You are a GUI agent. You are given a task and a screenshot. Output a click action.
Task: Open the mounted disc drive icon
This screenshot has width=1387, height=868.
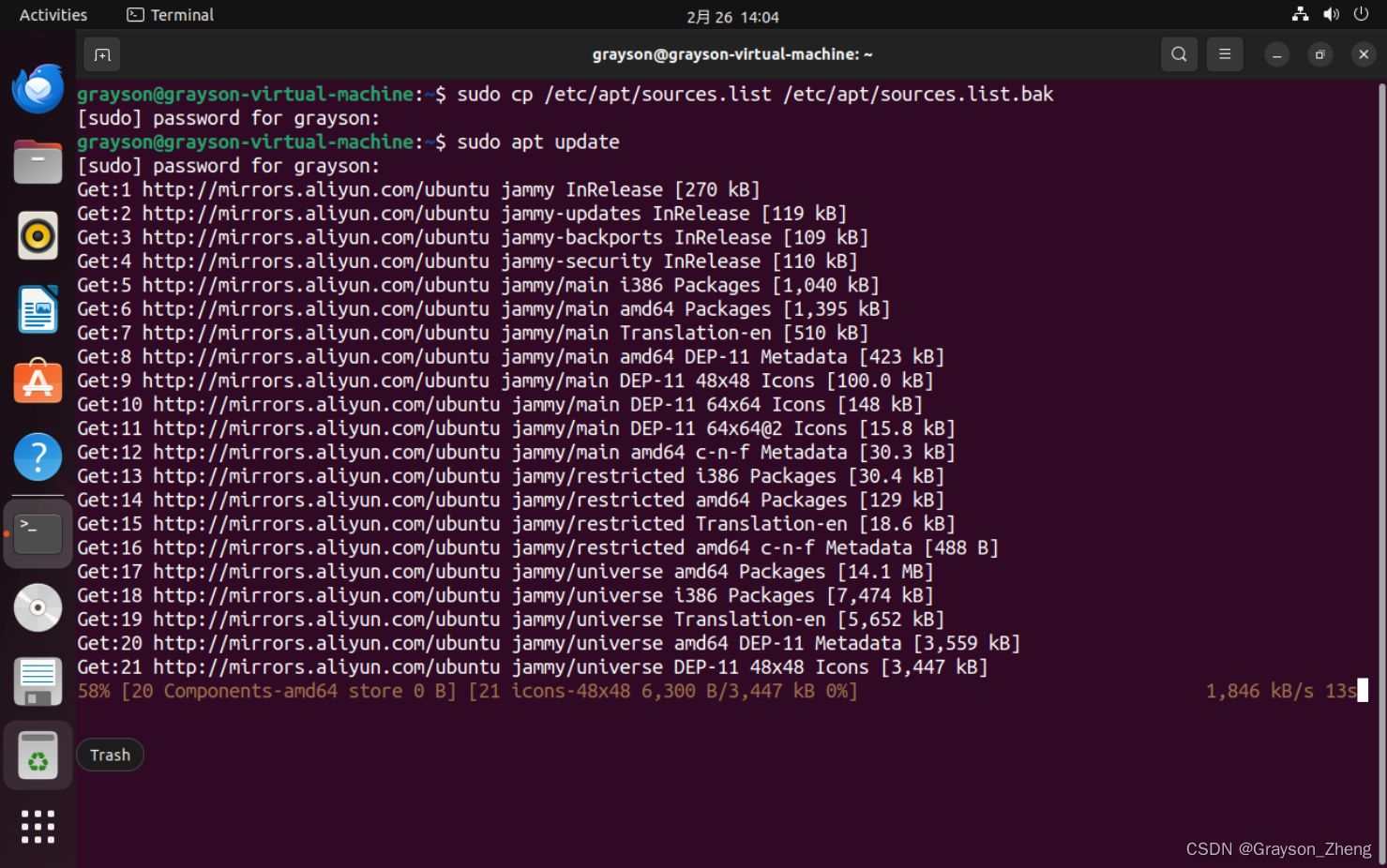click(x=38, y=607)
